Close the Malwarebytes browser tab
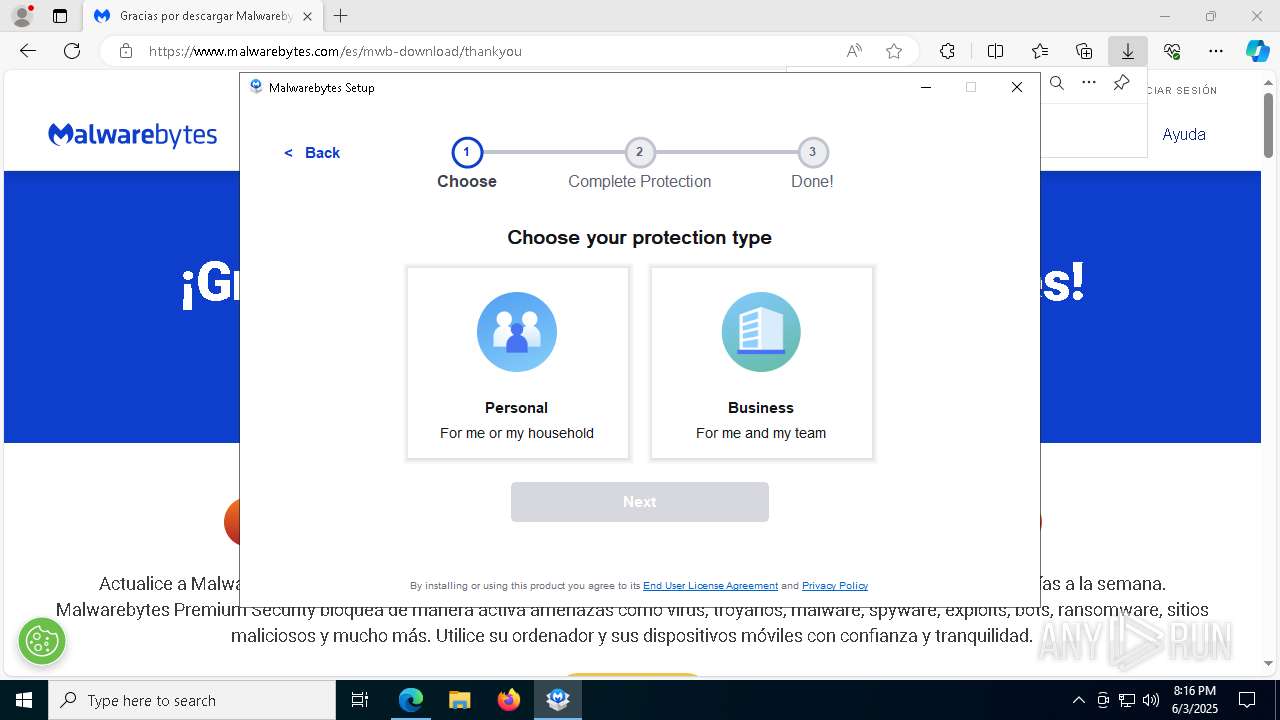The image size is (1280, 720). [x=307, y=16]
